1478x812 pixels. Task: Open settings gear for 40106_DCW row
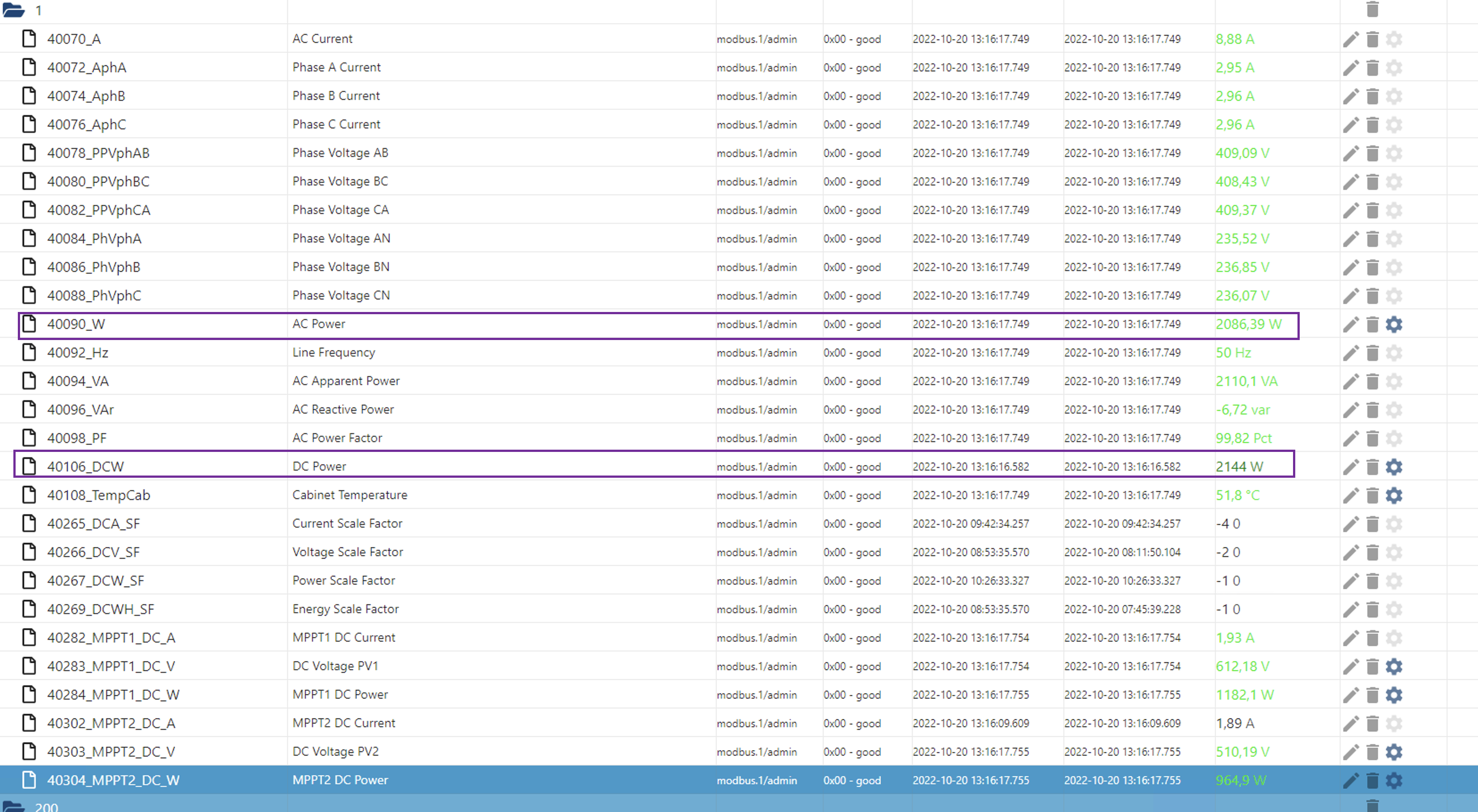pyautogui.click(x=1394, y=467)
